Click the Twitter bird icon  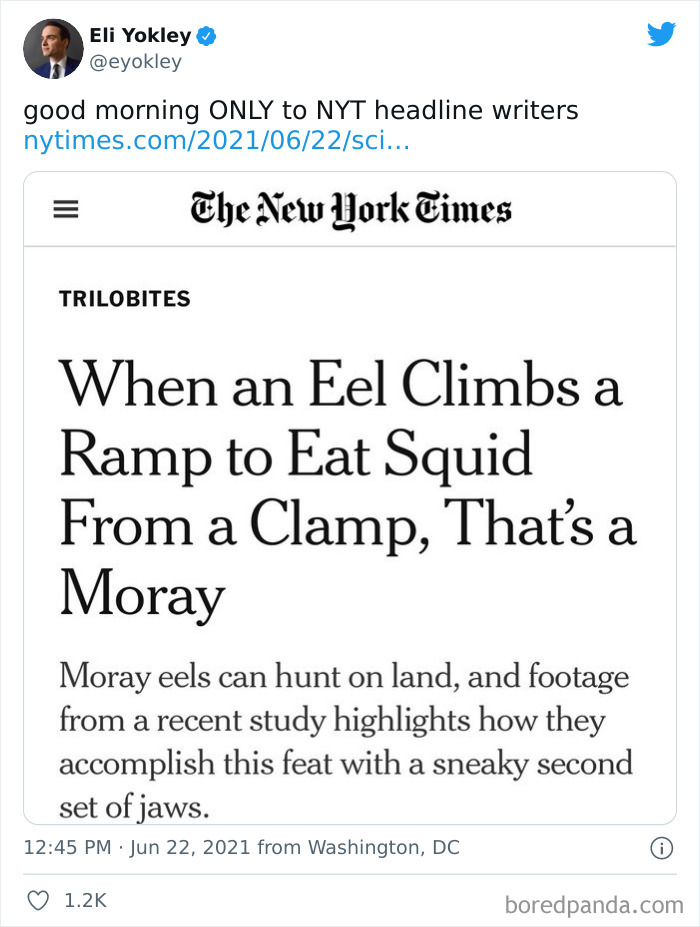point(662,34)
